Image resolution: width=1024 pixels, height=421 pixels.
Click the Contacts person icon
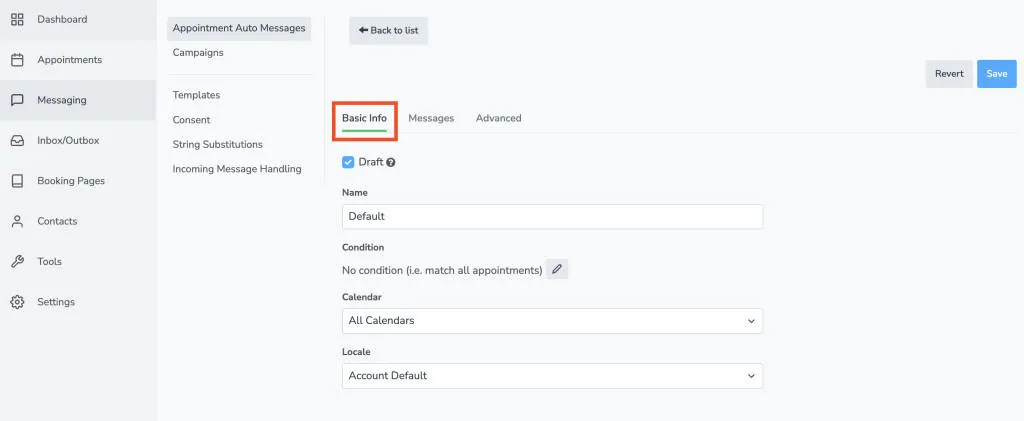[17, 221]
